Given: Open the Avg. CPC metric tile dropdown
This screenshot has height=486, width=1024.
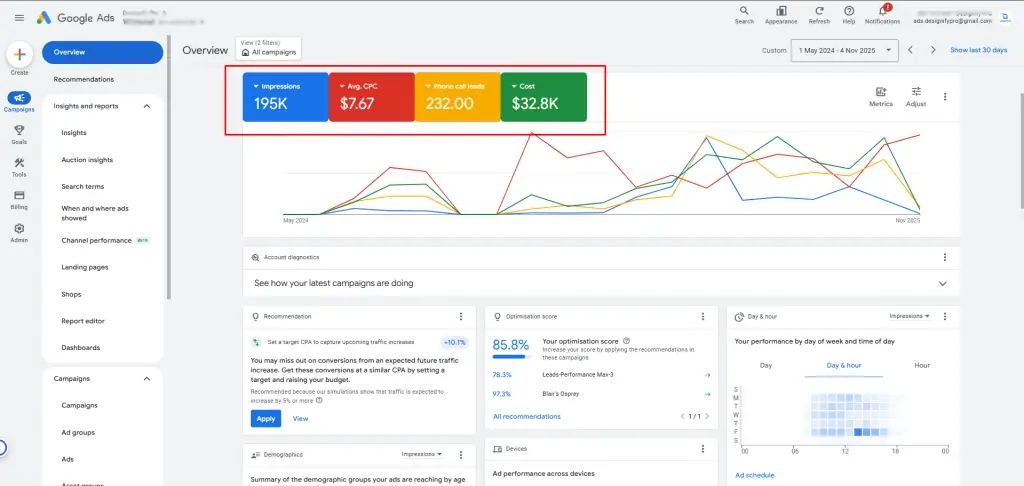Looking at the screenshot, I should (x=342, y=86).
